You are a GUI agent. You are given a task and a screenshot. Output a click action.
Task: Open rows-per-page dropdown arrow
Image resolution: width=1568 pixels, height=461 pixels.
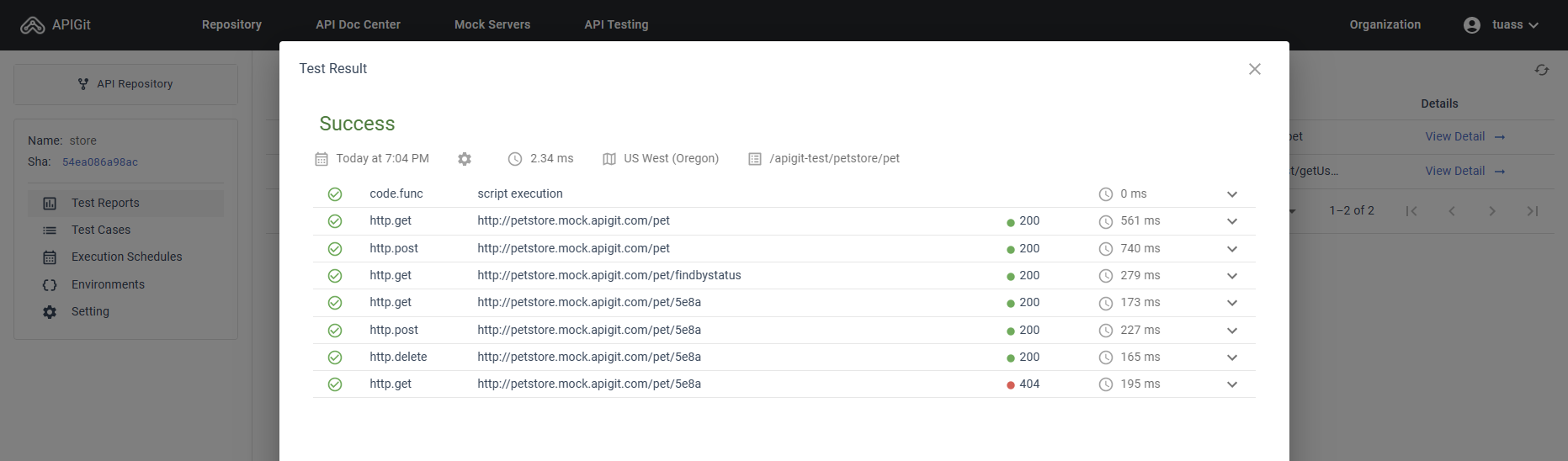[1293, 211]
